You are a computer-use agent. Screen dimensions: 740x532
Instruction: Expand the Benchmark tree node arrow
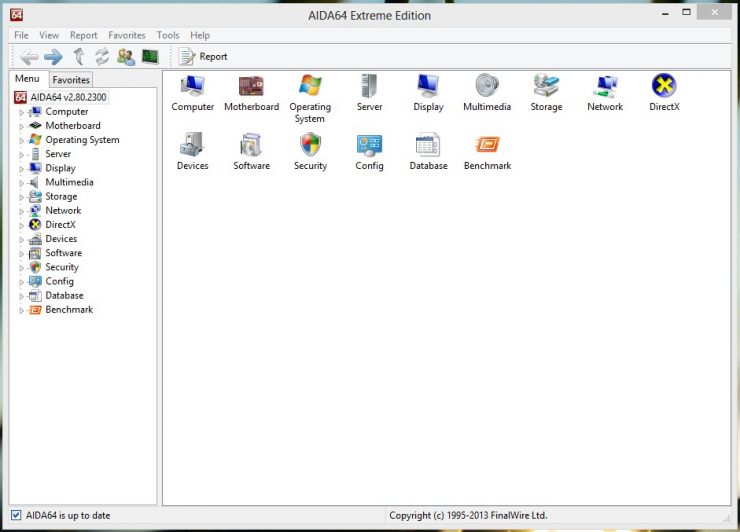coord(21,311)
